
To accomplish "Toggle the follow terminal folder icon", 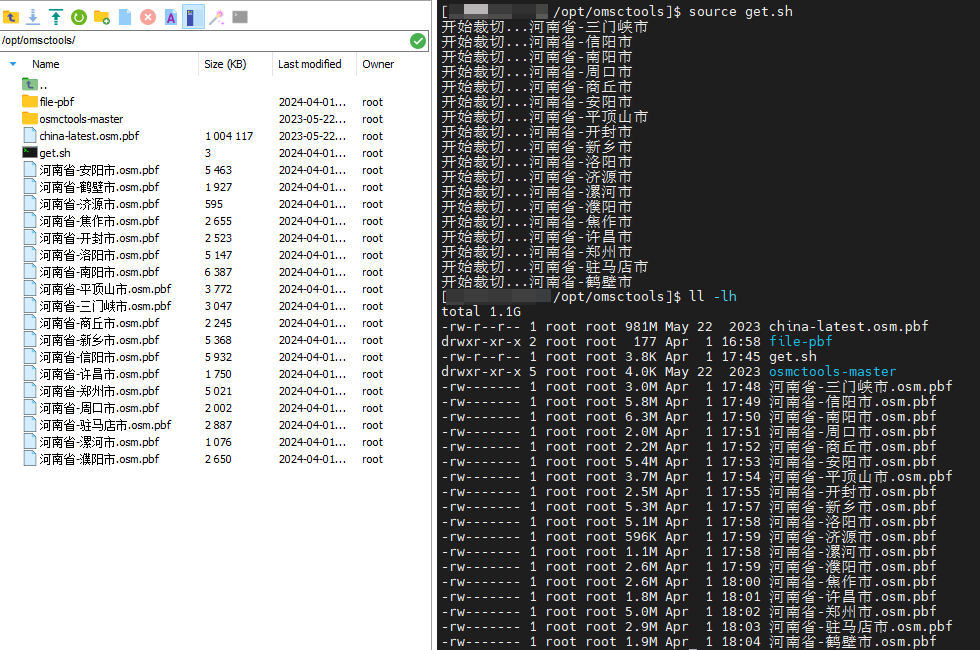I will tap(193, 17).
